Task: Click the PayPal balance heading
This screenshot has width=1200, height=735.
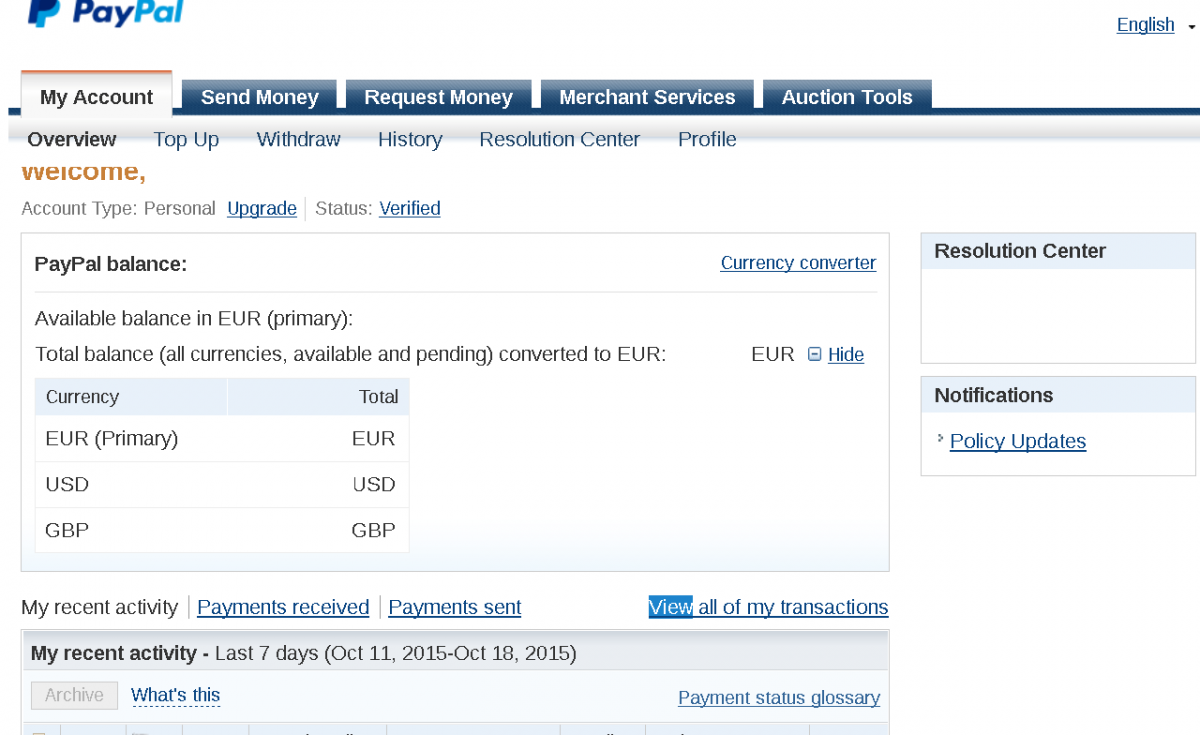Action: [x=111, y=264]
